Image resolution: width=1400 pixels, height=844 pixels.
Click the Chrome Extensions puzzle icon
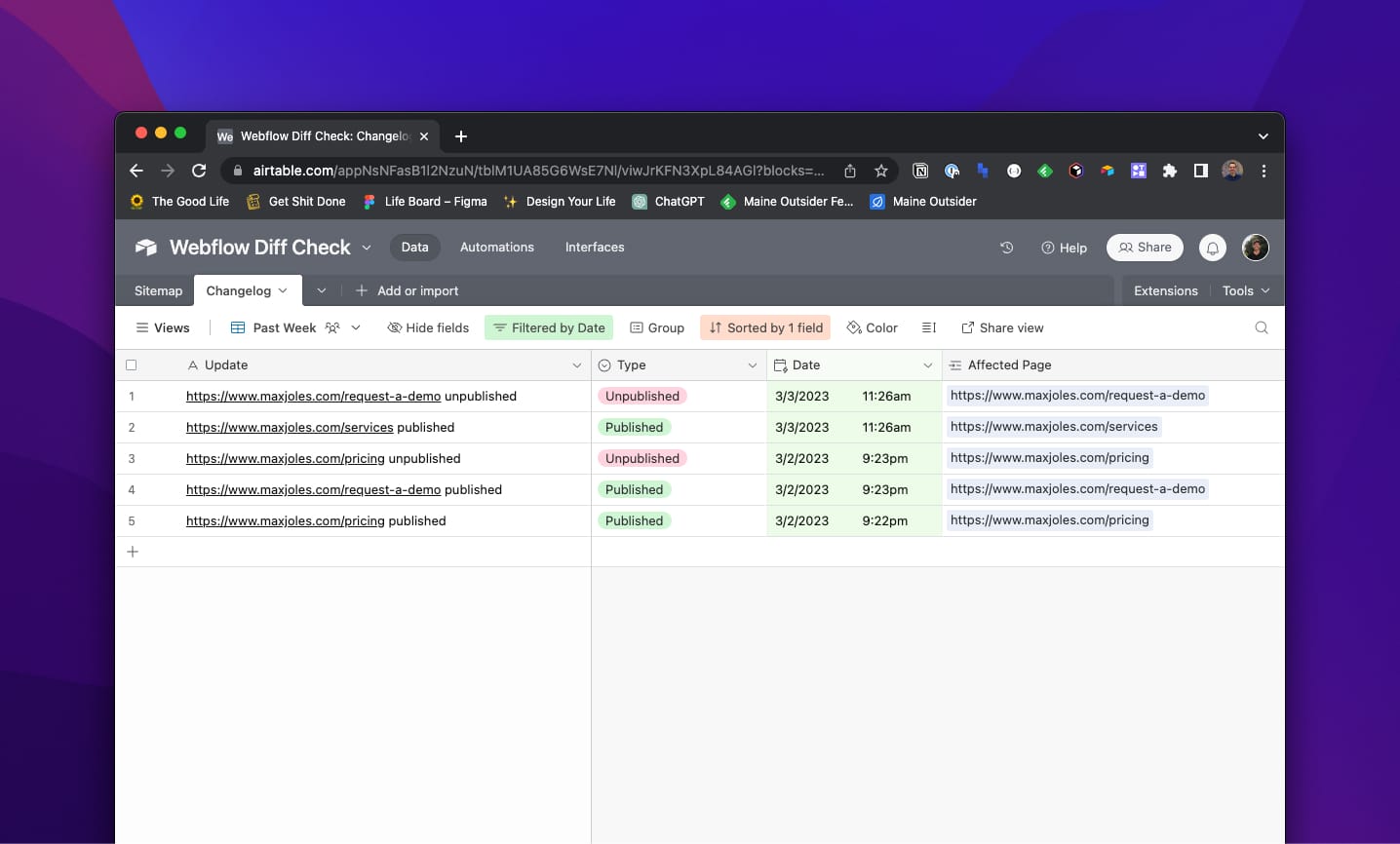(1169, 170)
